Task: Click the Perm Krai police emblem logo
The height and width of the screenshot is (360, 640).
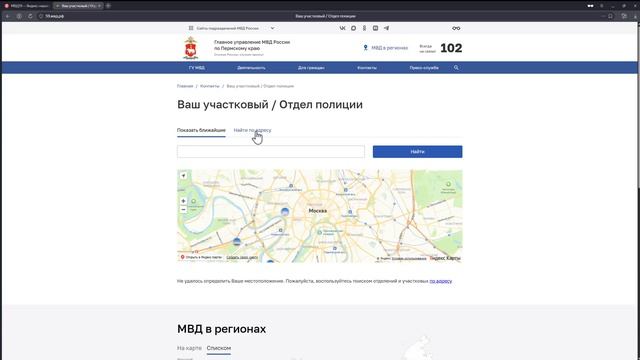Action: coord(191,48)
